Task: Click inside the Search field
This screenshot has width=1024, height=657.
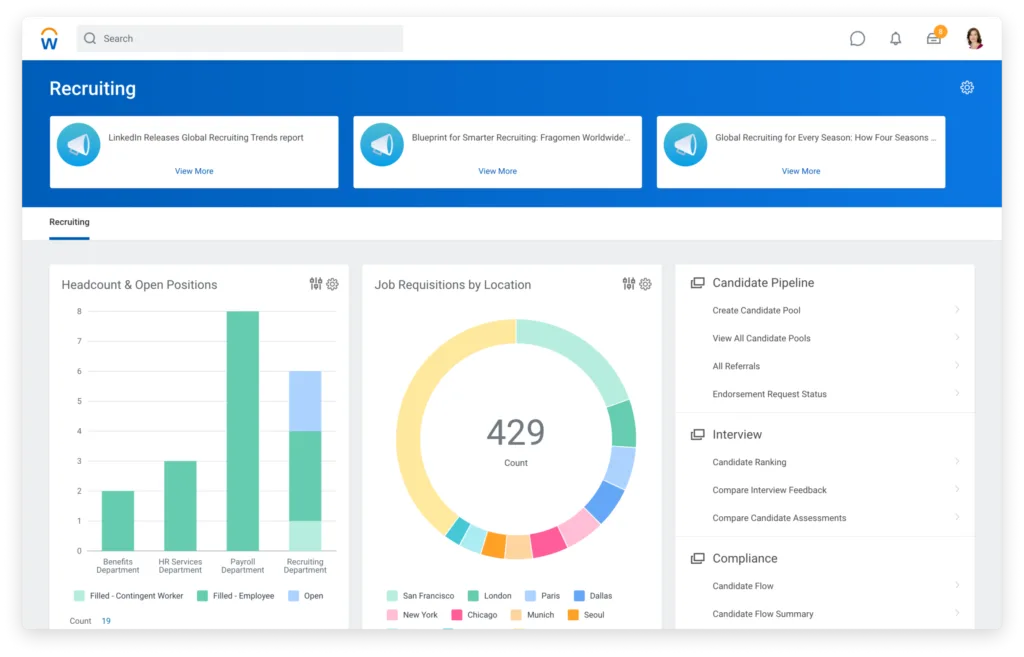Action: point(240,38)
